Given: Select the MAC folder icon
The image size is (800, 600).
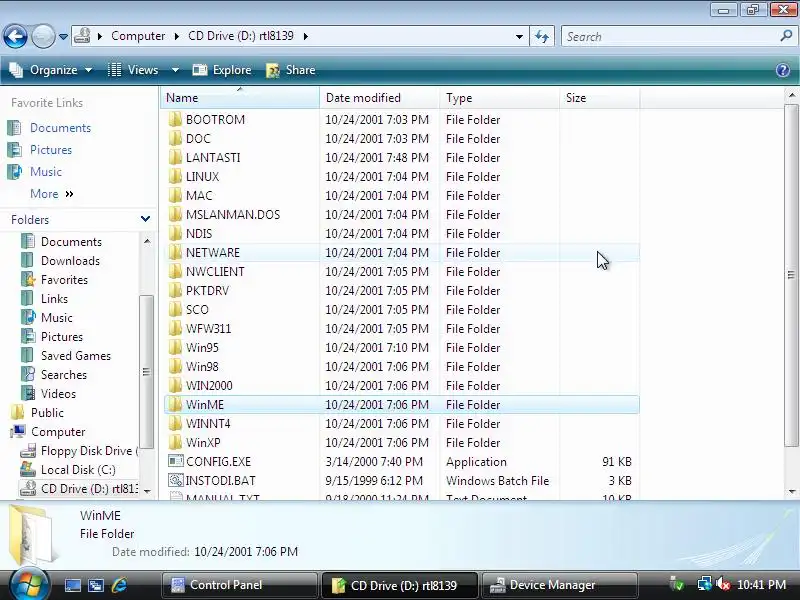Looking at the screenshot, I should pos(175,195).
